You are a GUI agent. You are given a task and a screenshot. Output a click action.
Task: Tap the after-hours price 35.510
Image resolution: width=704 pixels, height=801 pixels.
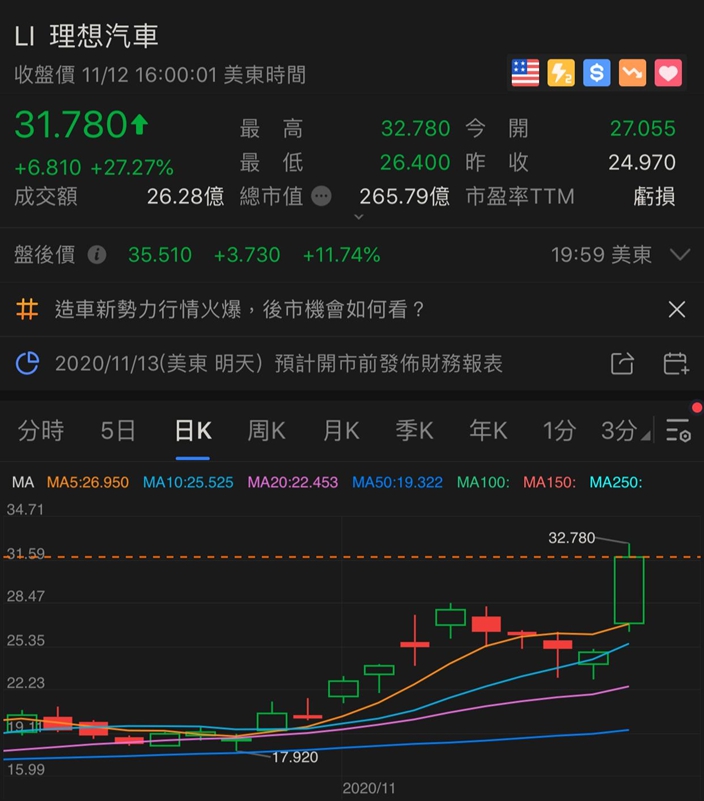click(x=160, y=254)
